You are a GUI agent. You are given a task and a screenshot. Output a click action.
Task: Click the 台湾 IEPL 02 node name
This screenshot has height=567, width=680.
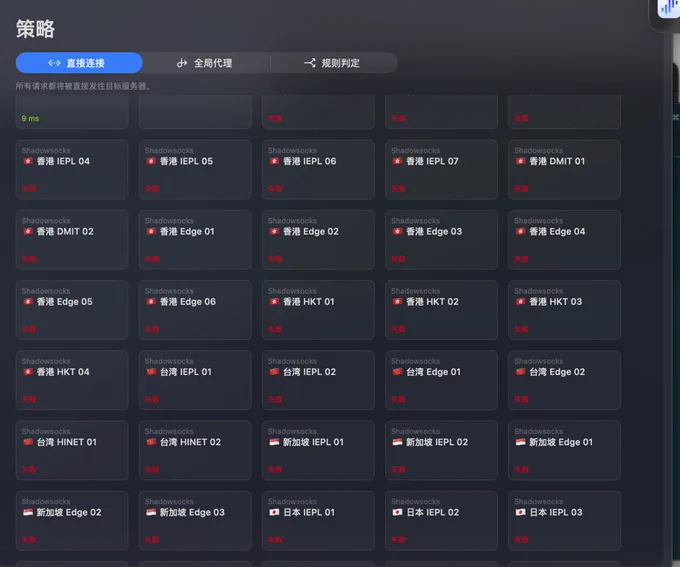[x=309, y=372]
